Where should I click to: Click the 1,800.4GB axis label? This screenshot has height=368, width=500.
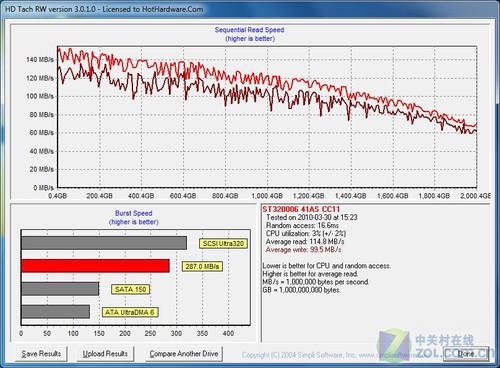click(434, 196)
